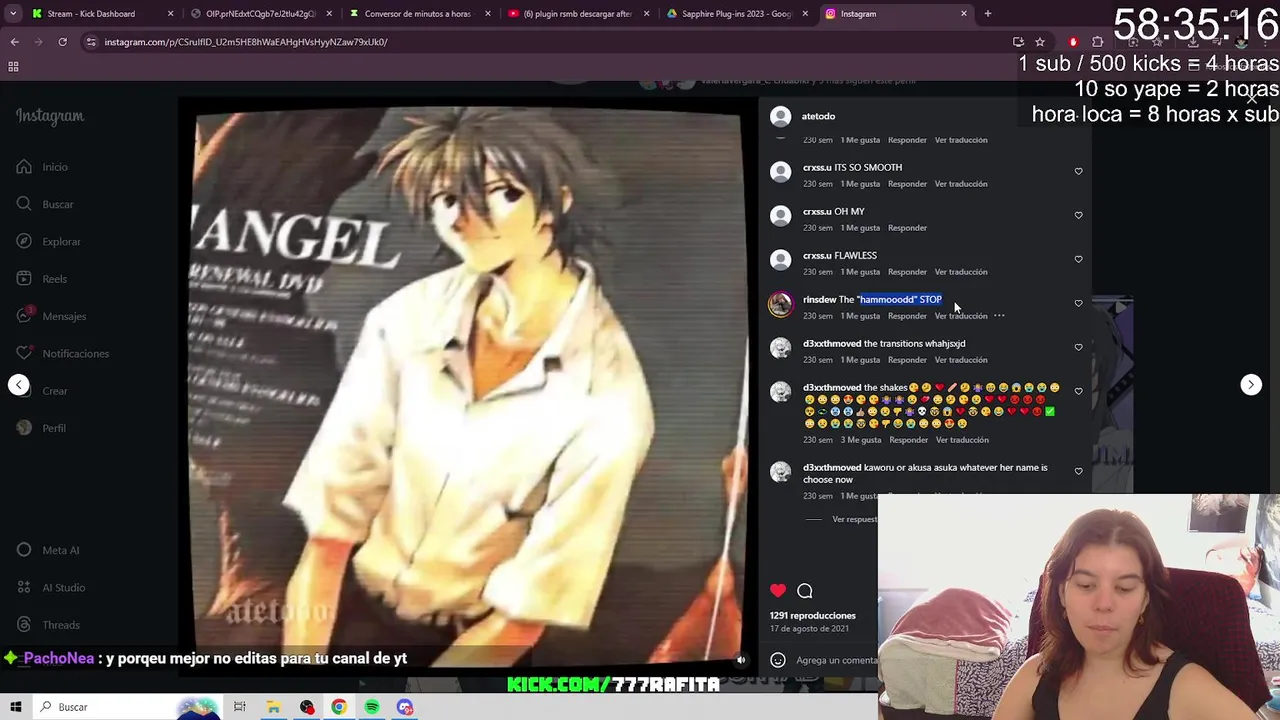This screenshot has width=1280, height=720.
Task: Go to next post with right arrow
Action: click(1251, 385)
